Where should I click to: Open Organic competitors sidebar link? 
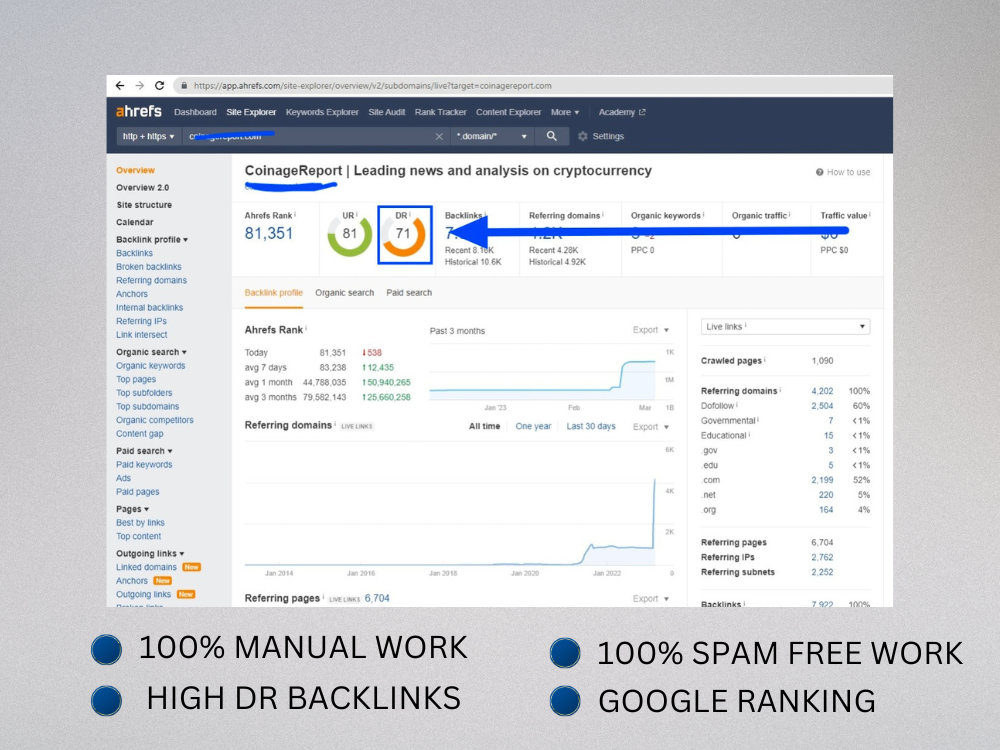tap(155, 420)
